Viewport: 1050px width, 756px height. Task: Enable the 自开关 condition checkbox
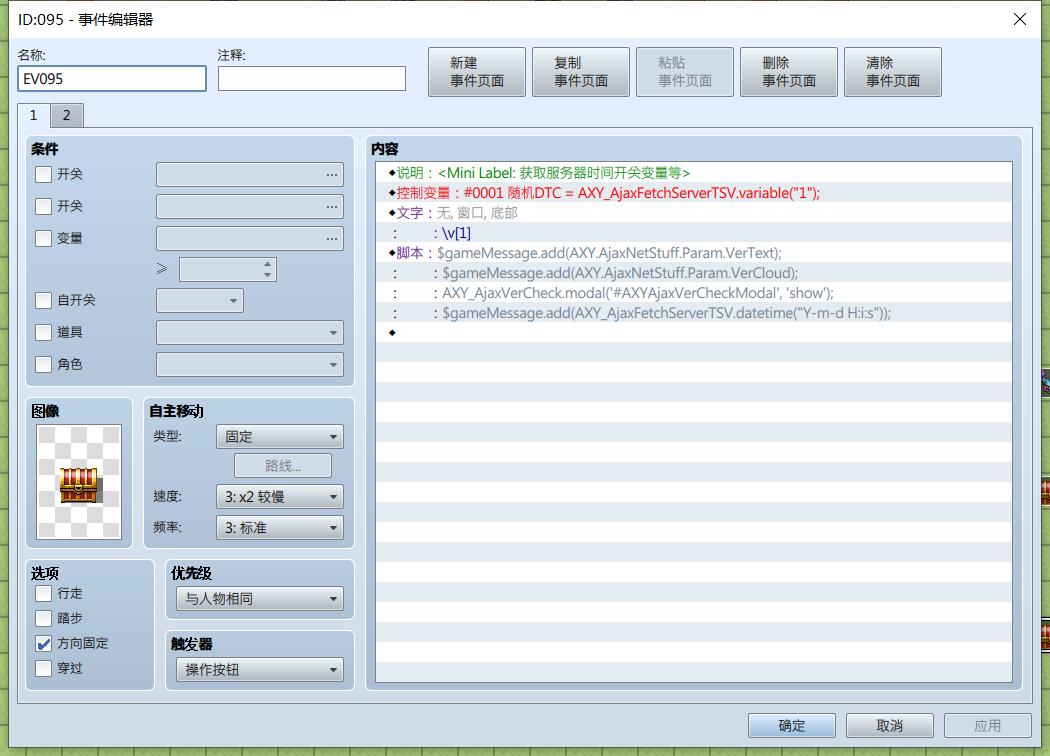(x=44, y=300)
